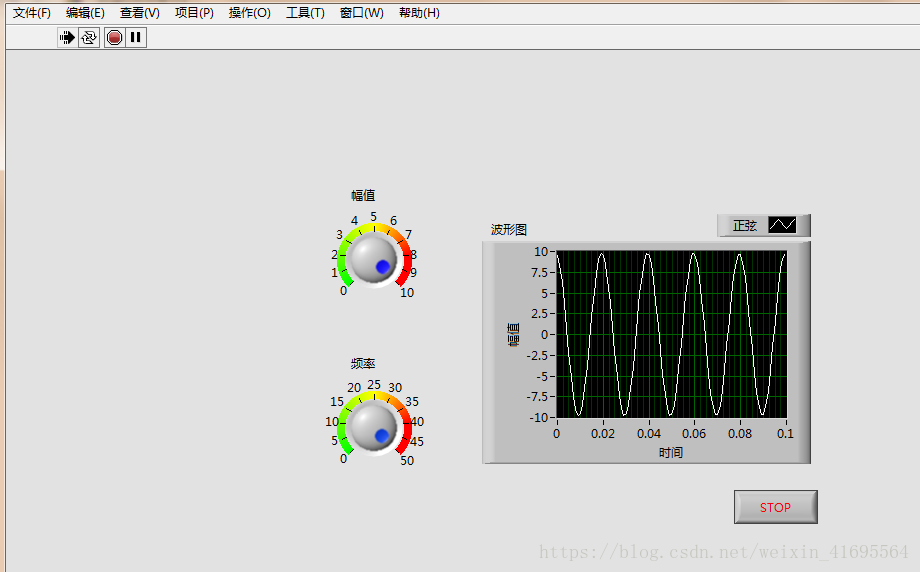Open the 文件(F) menu
920x572 pixels.
32,12
